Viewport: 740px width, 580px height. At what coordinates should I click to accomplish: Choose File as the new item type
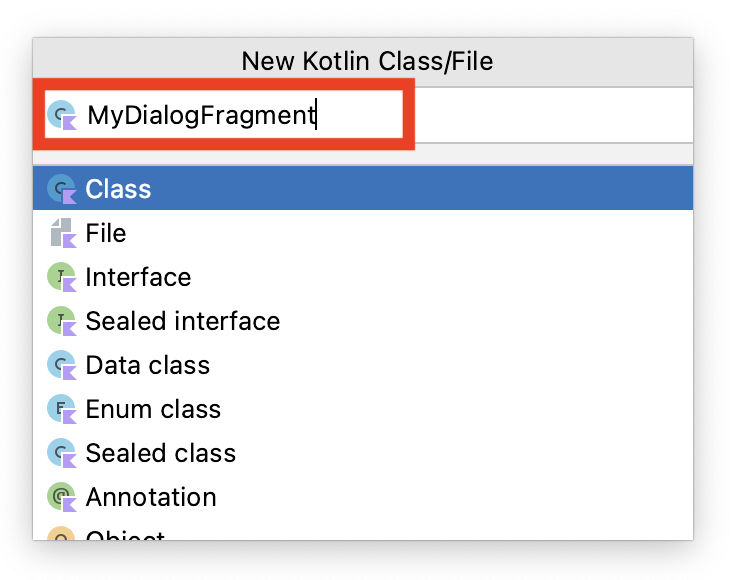[363, 233]
